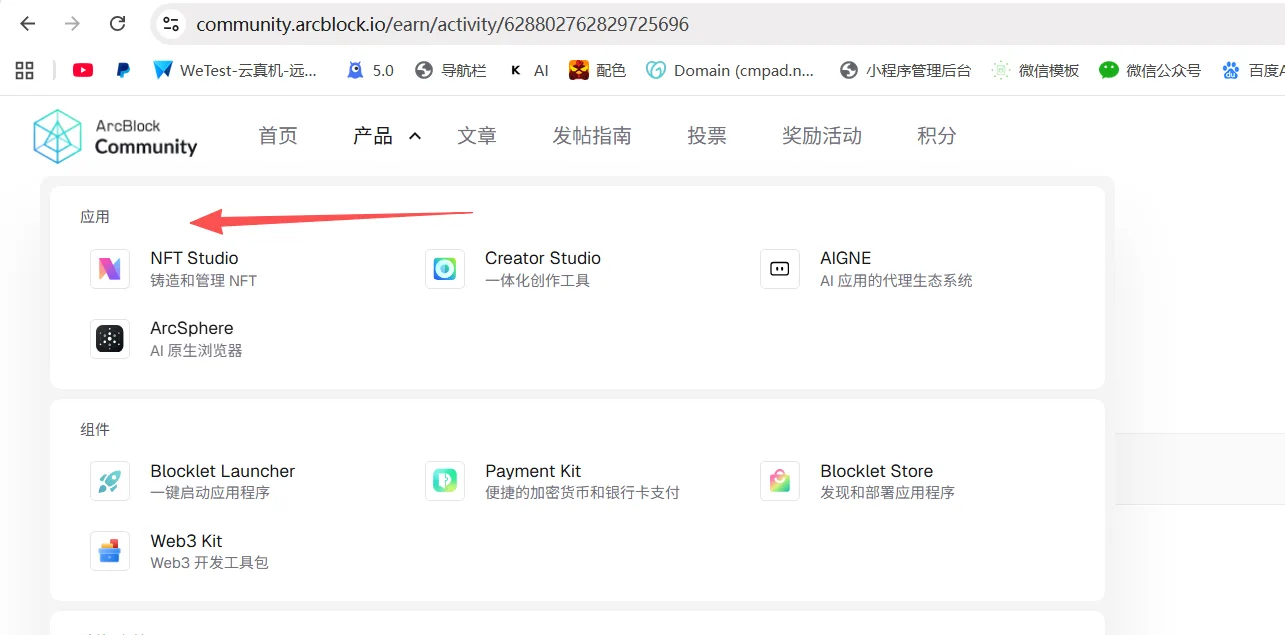Open the 5.0 bookmark

click(x=370, y=70)
